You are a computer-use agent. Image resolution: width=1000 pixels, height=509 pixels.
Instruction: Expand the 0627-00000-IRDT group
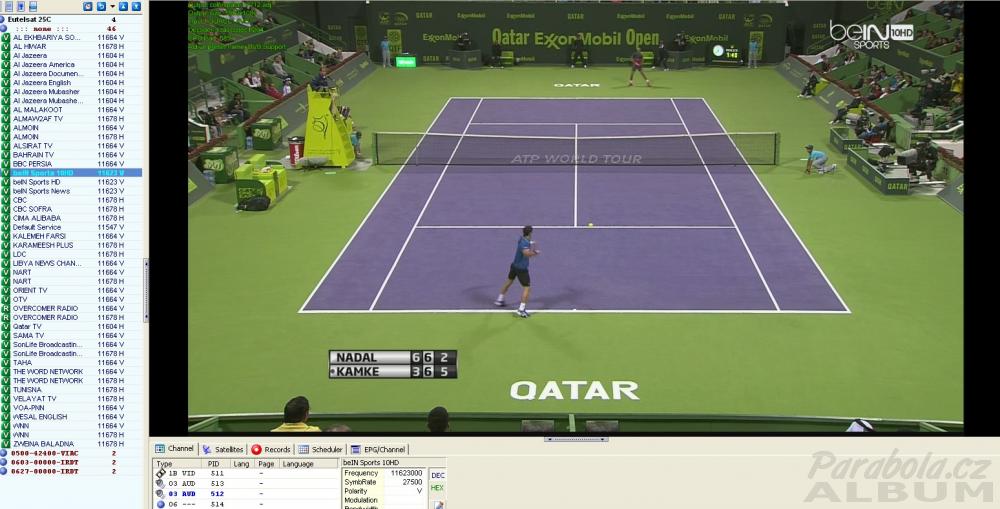[3, 471]
